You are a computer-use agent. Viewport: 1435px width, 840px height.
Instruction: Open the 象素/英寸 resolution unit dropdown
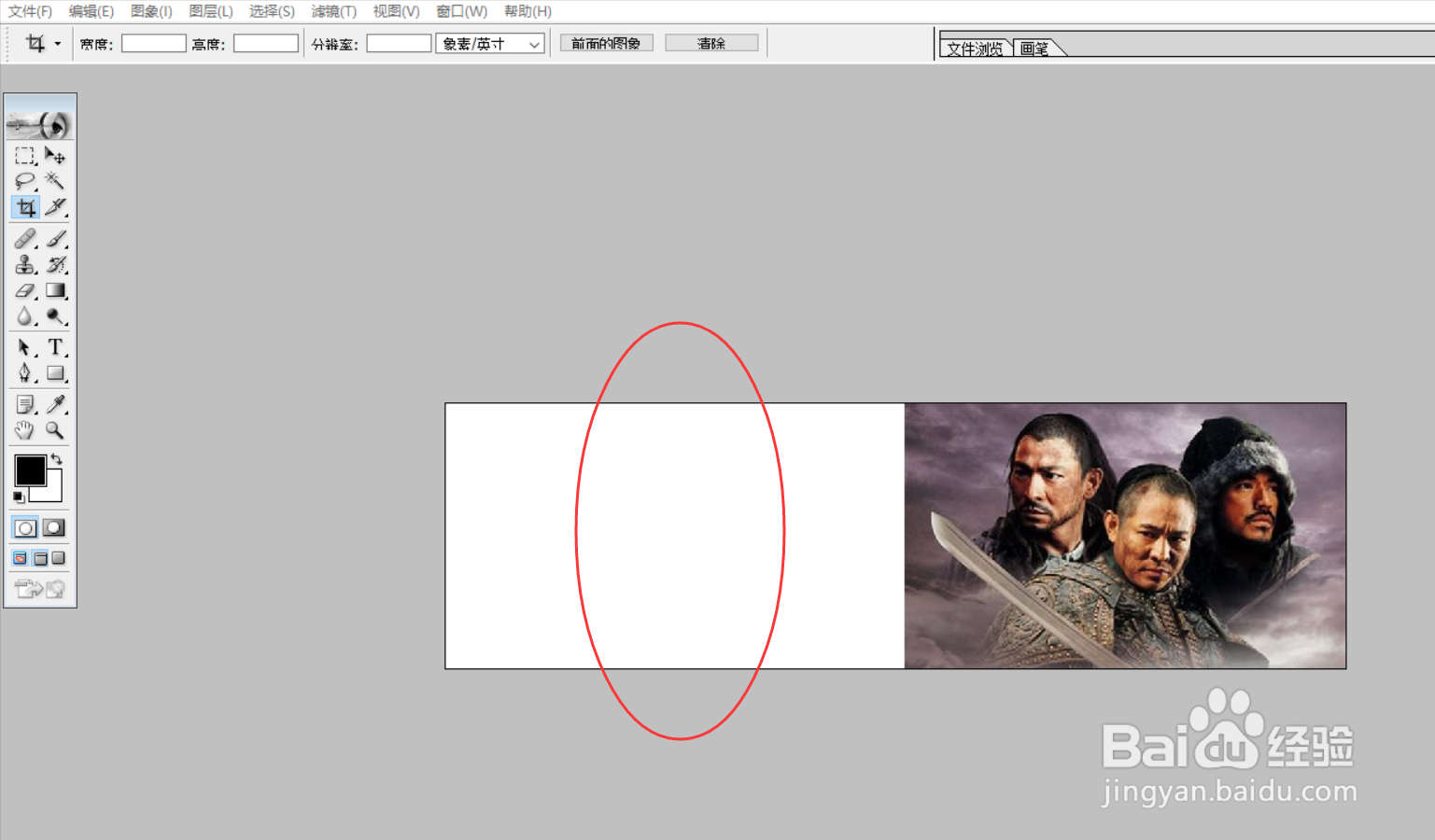[490, 44]
